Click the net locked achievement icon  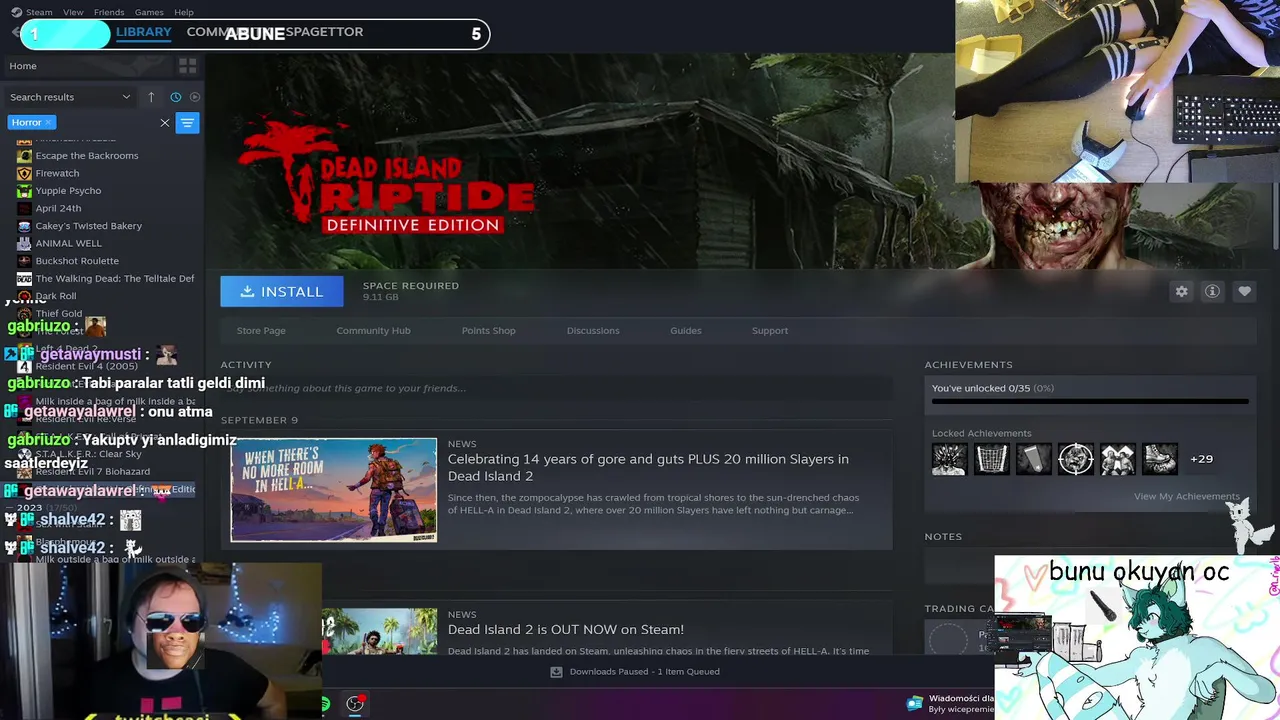991,459
